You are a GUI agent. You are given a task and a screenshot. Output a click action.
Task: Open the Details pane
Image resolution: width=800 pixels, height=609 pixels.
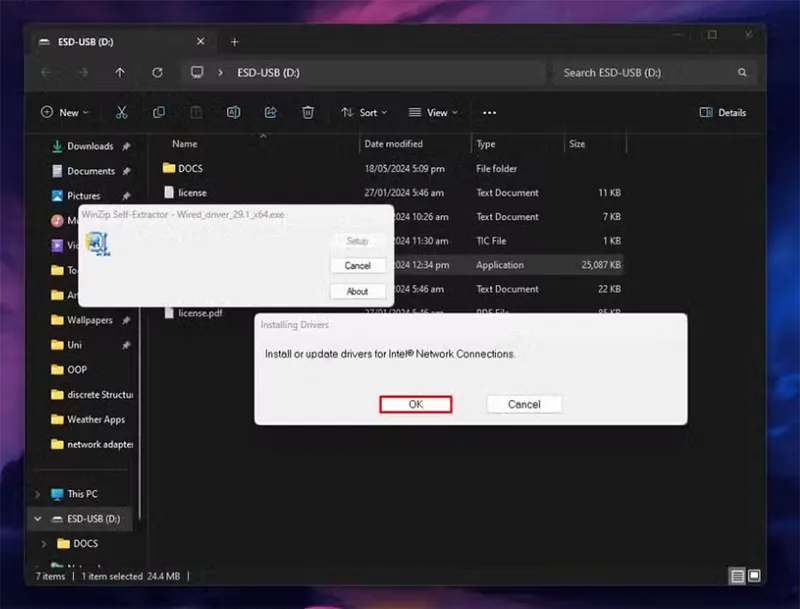coord(722,112)
